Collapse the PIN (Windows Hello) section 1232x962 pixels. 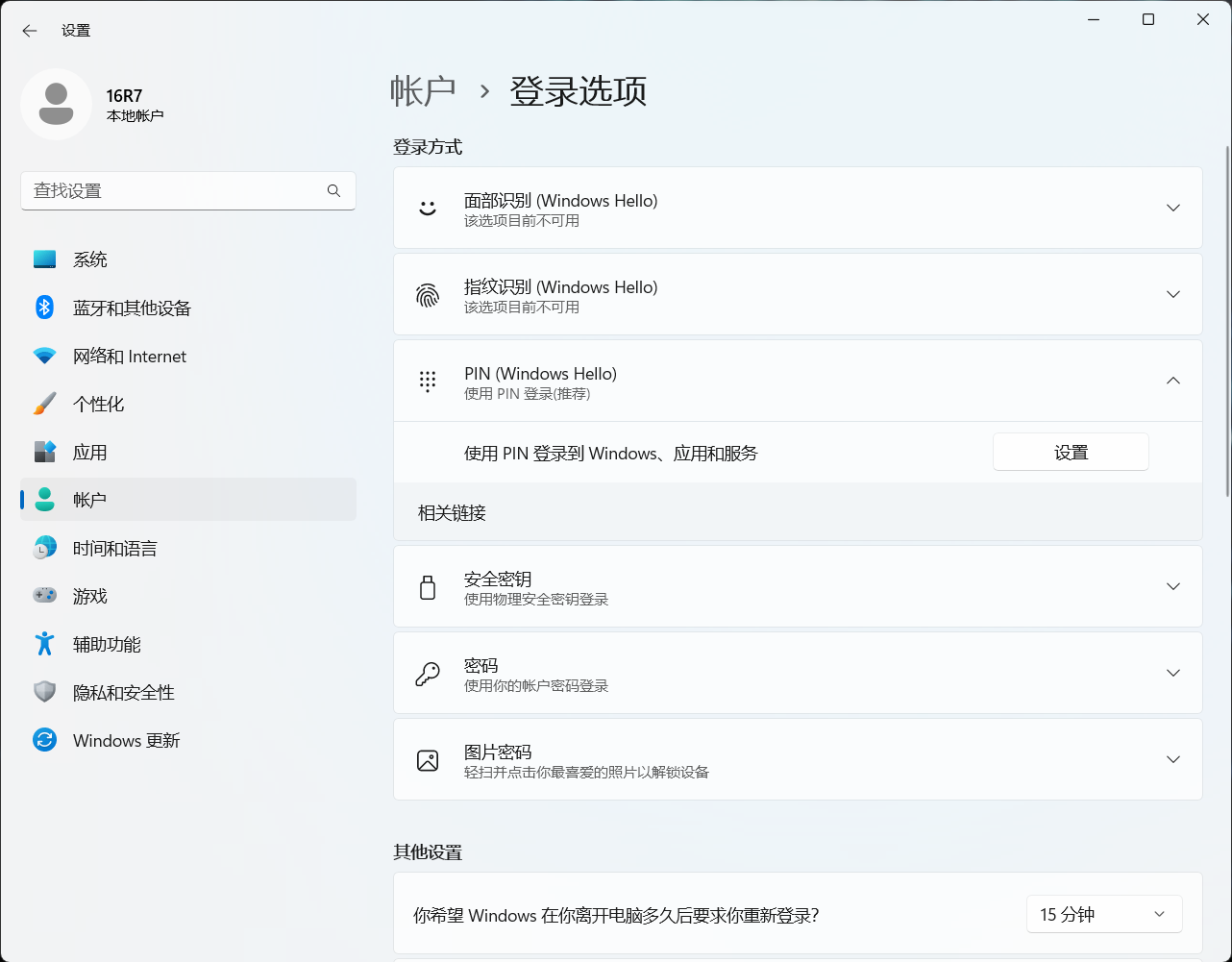coord(1172,381)
